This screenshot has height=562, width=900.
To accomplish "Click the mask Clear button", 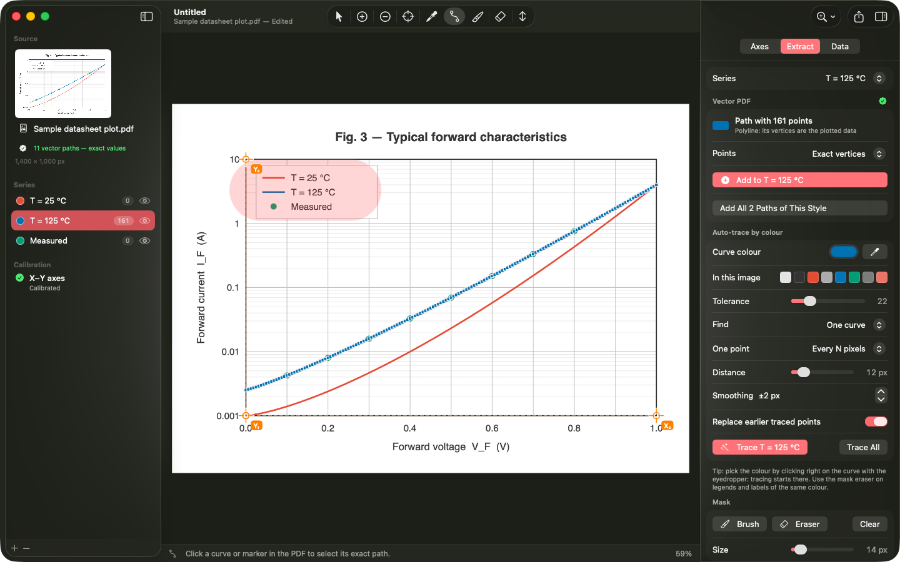I will pyautogui.click(x=870, y=524).
